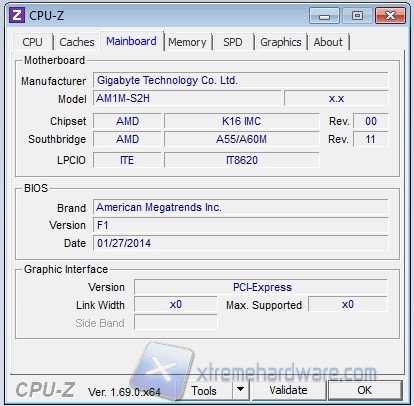414x406 pixels.
Task: Maximize the CPU-Z window
Action: click(x=357, y=16)
